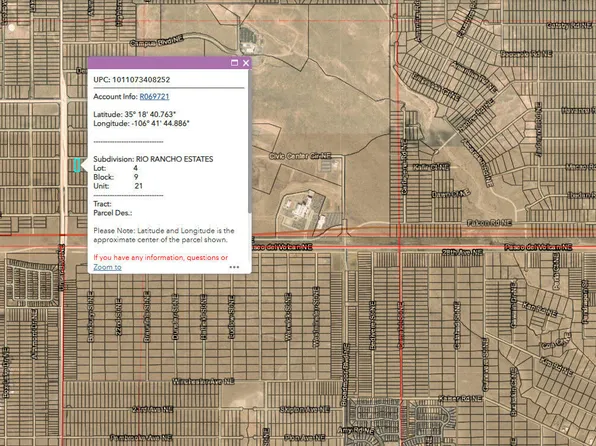Image resolution: width=596 pixels, height=446 pixels.
Task: Click the Parcel Des.: label
Action: pos(113,213)
